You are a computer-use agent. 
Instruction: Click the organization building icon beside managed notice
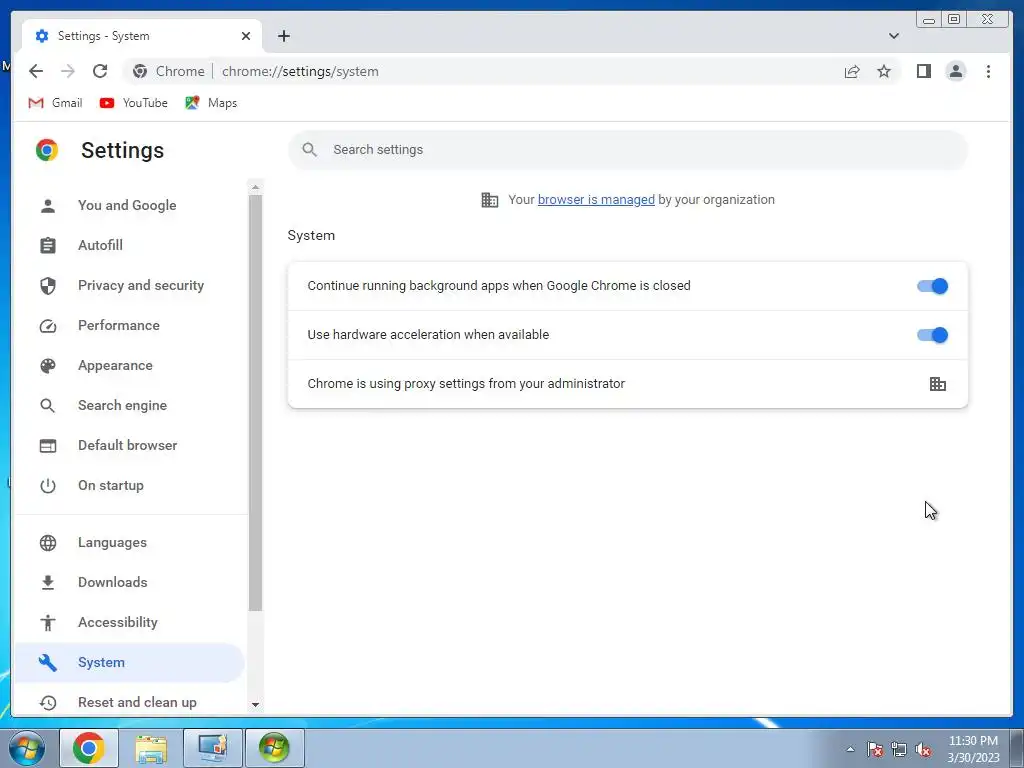(490, 200)
